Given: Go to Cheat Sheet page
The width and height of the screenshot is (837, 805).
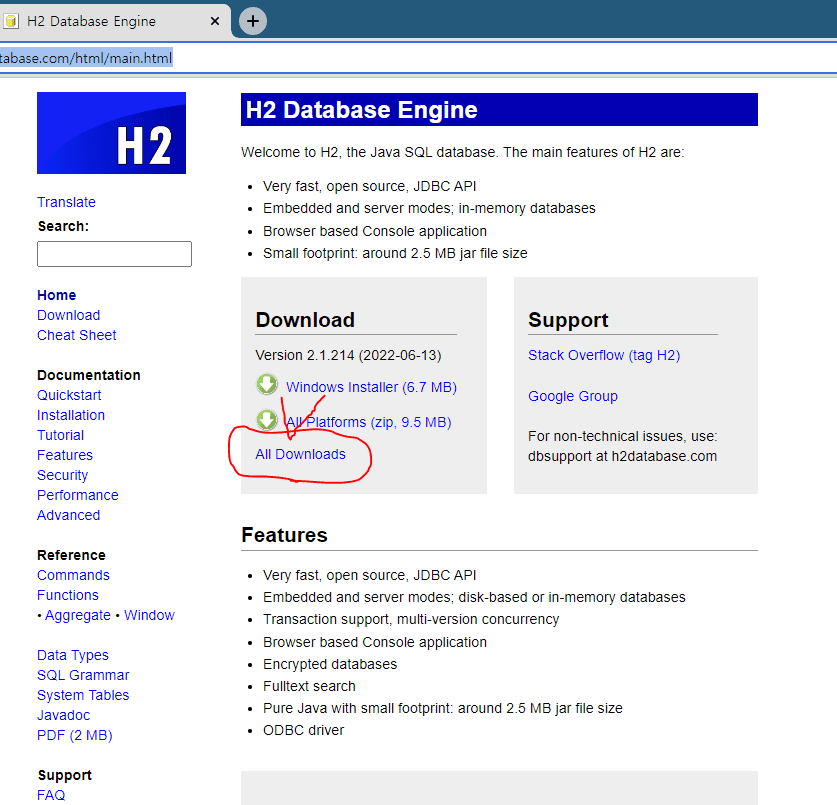Looking at the screenshot, I should click(77, 335).
